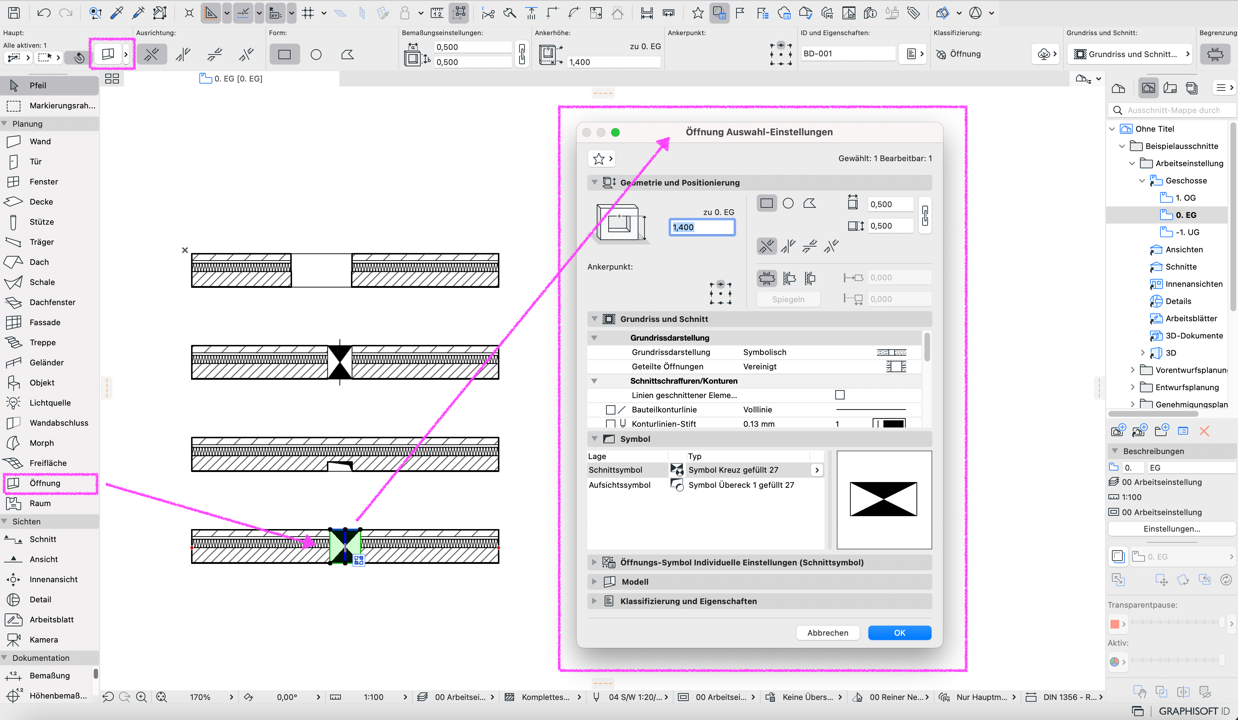Choose the Öffnung tool in toolbox

[50, 483]
